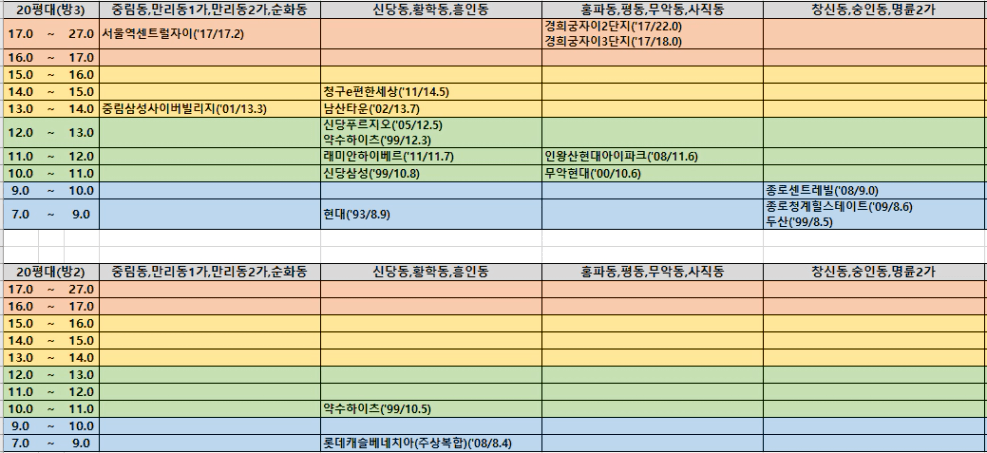Select 중림동,만리동1가 header in the 방3 table
This screenshot has height=453, width=987.
[210, 9]
